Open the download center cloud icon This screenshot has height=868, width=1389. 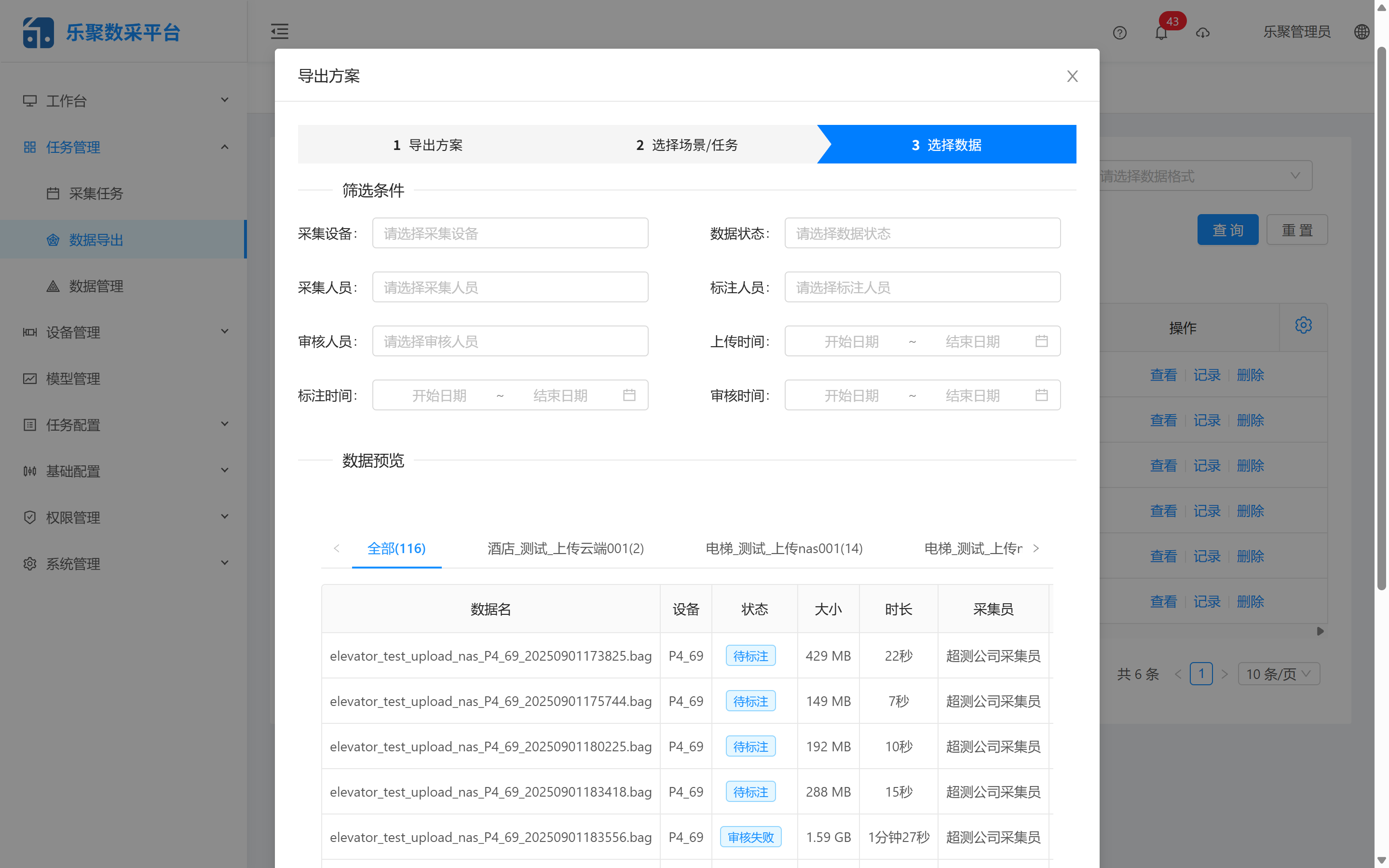tap(1203, 33)
